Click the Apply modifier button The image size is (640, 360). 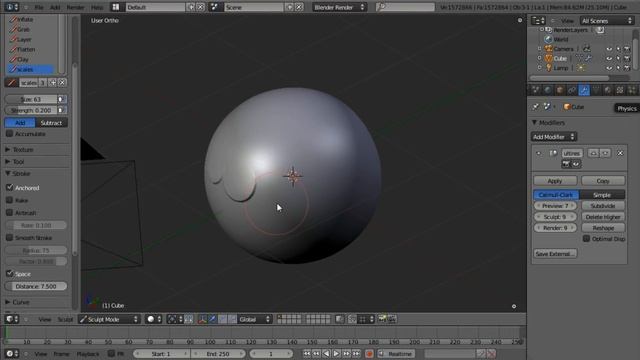555,180
